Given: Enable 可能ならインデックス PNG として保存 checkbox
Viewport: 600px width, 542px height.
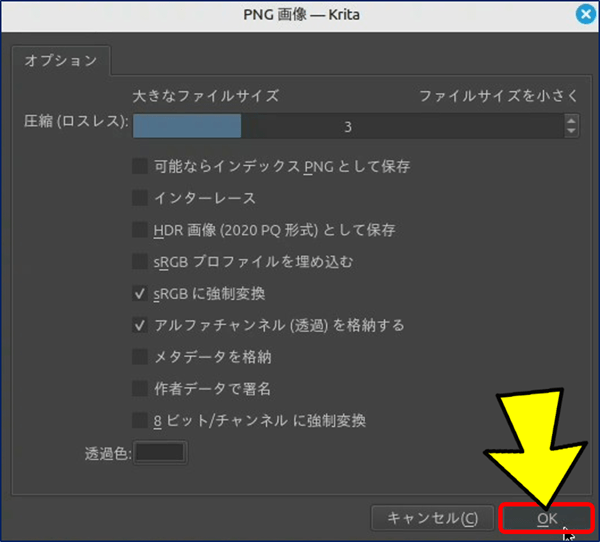Looking at the screenshot, I should 141,167.
